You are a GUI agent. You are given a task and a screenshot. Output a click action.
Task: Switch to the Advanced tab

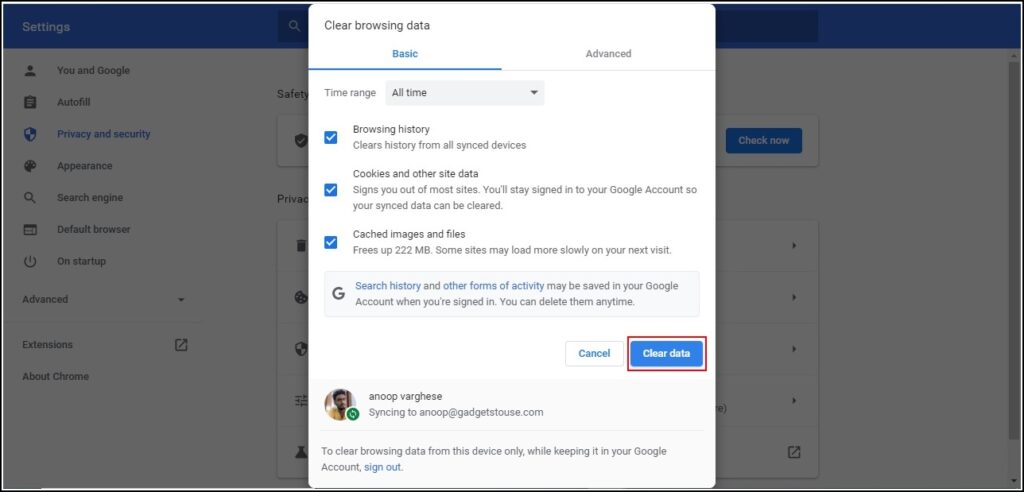pos(608,54)
